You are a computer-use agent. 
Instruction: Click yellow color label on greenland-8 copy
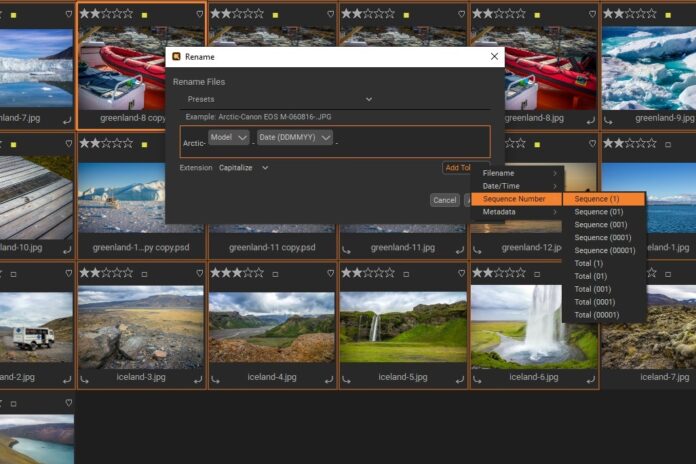click(144, 15)
